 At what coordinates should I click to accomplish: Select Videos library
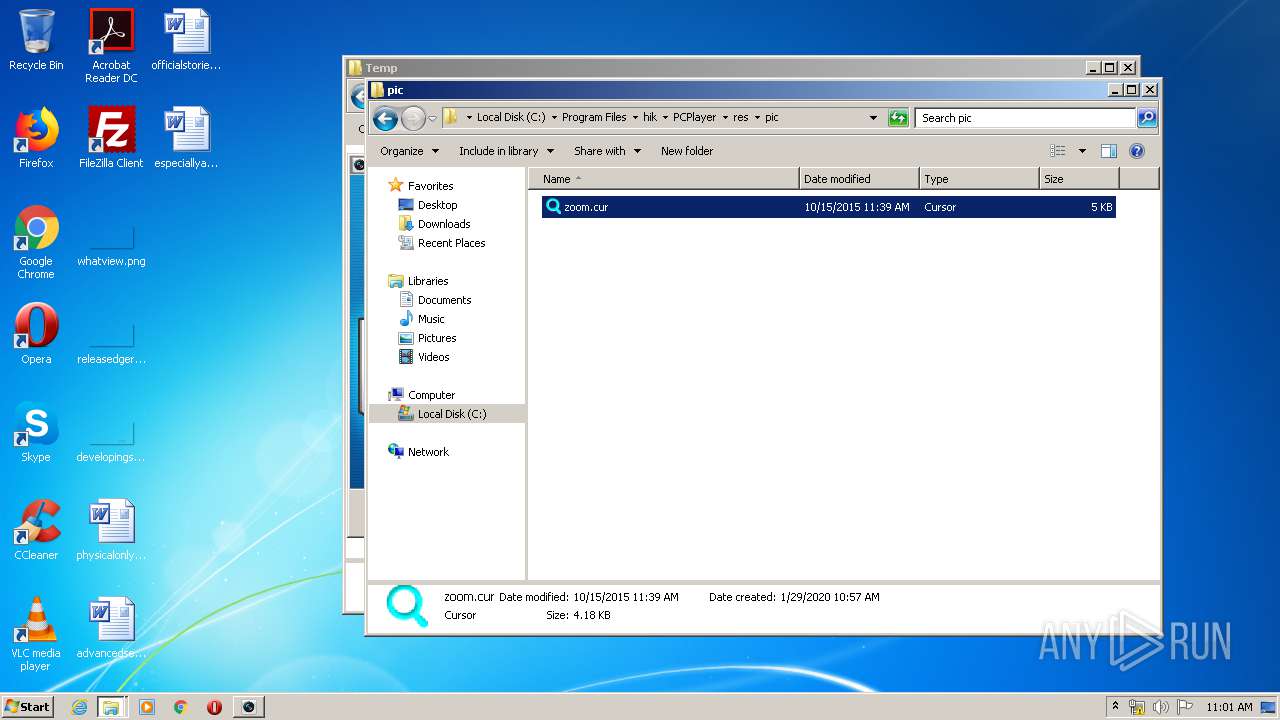(433, 357)
